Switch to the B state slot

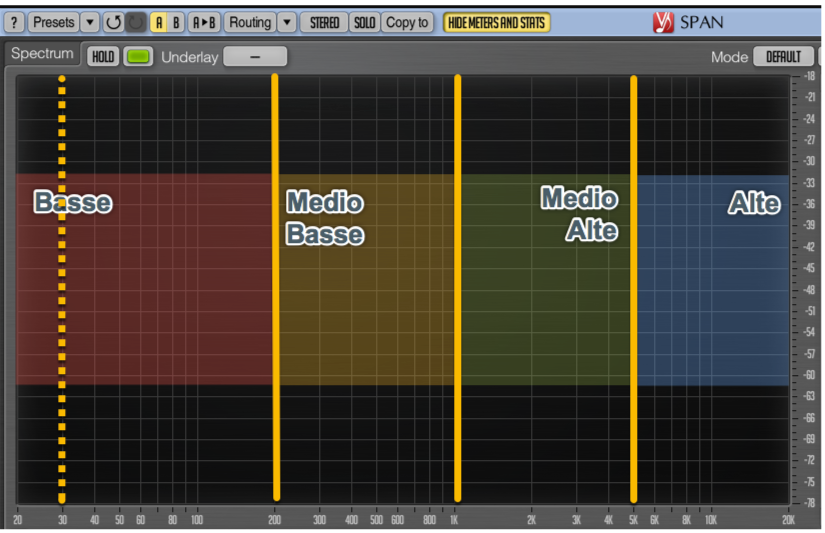click(x=176, y=22)
